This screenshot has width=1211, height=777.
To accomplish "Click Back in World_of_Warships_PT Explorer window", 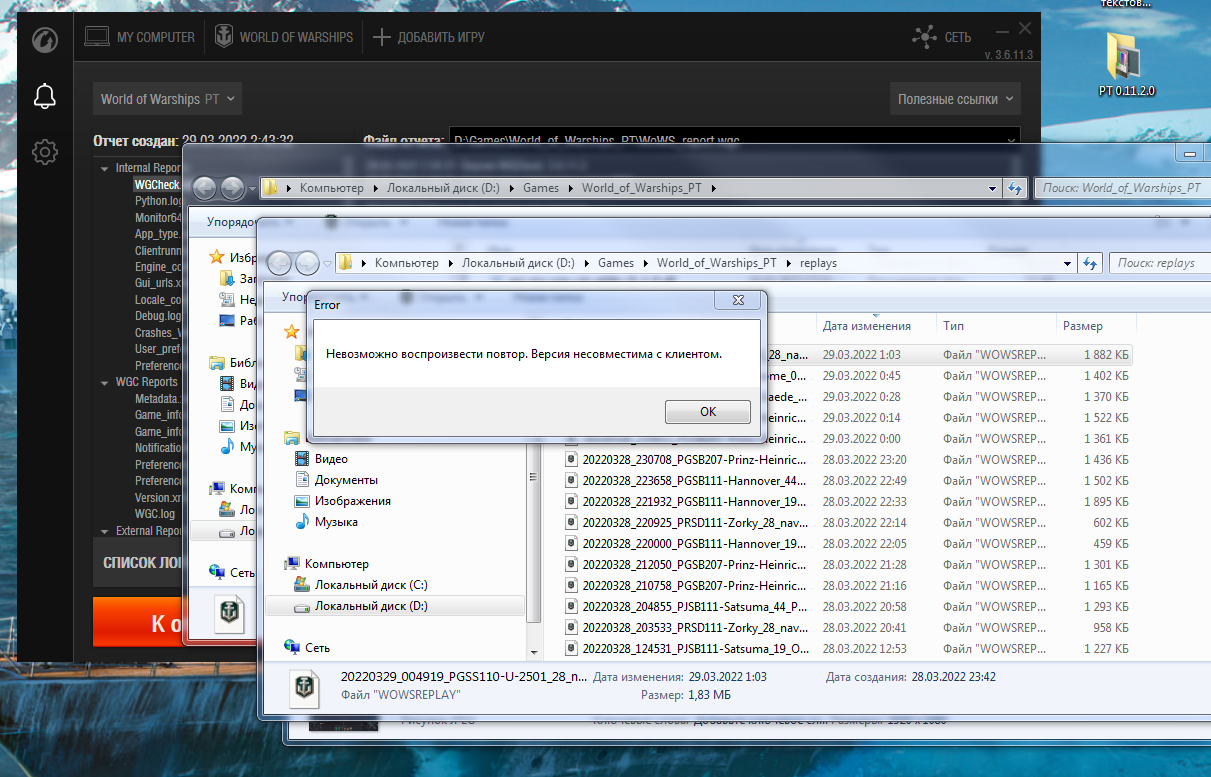I will (204, 187).
